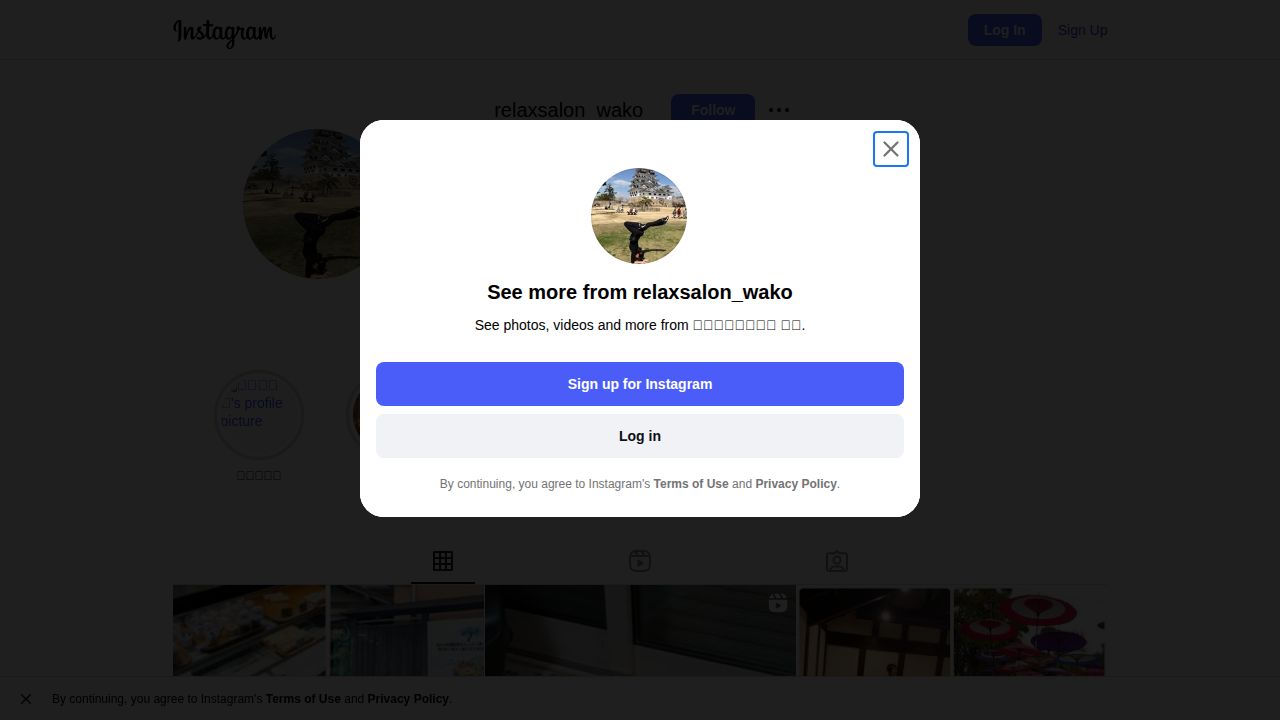Open the three-dot profile options menu
This screenshot has height=720, width=1280.
point(779,110)
